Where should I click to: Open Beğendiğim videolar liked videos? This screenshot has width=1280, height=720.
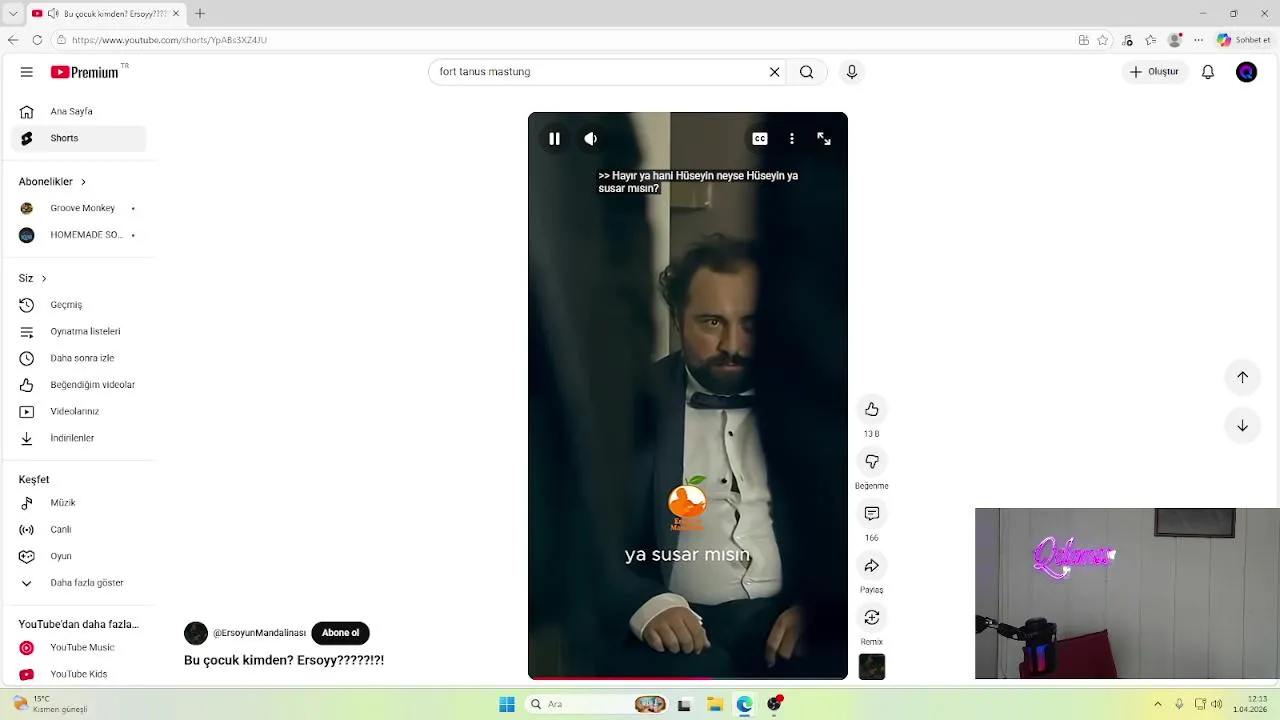coord(78,385)
